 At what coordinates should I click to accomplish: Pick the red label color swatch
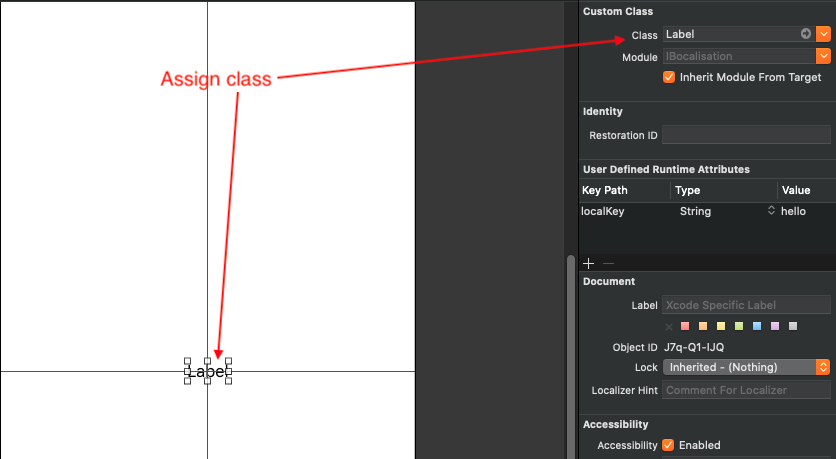tap(685, 326)
